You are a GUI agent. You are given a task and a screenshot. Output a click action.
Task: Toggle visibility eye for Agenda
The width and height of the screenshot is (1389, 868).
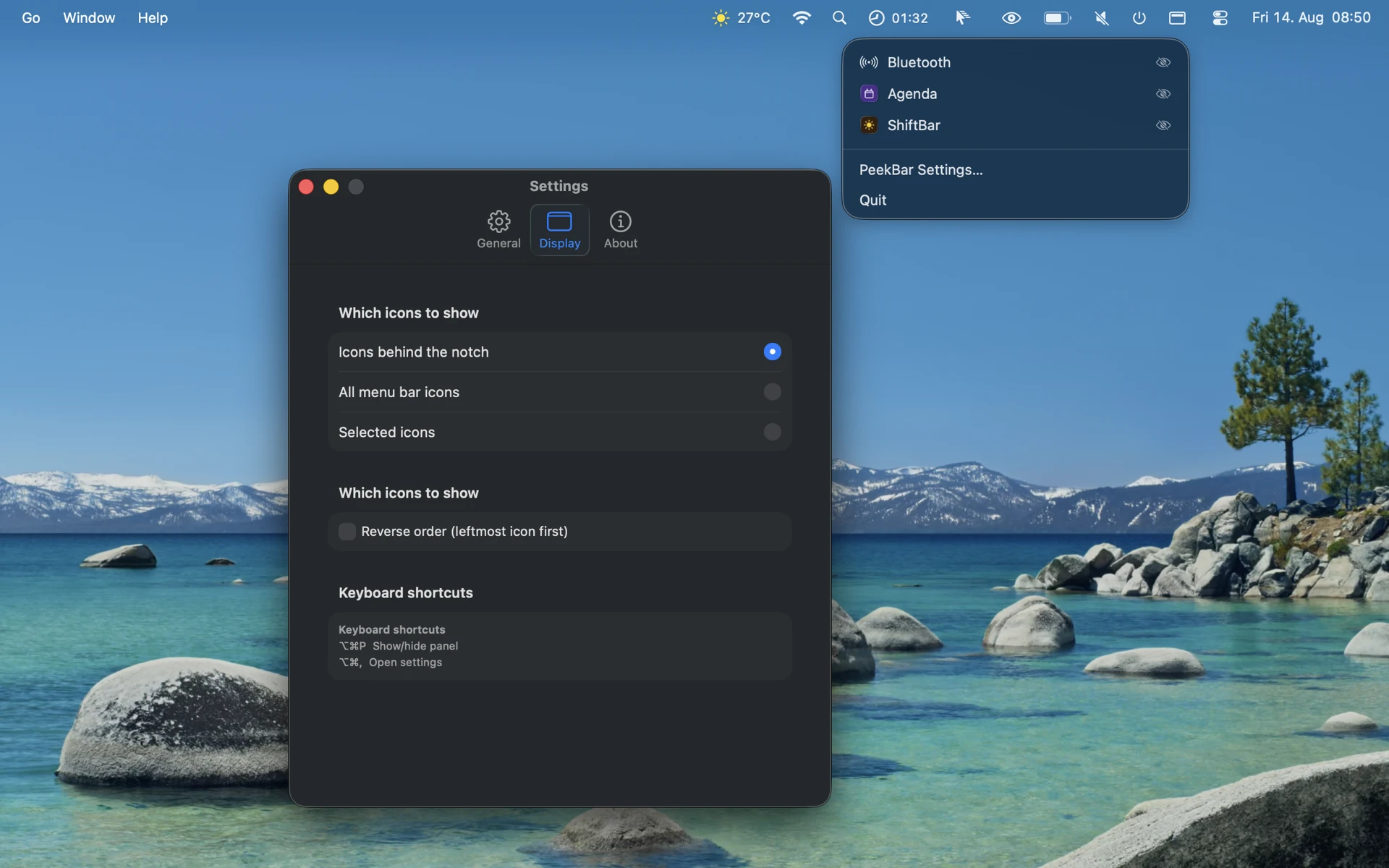click(x=1163, y=94)
